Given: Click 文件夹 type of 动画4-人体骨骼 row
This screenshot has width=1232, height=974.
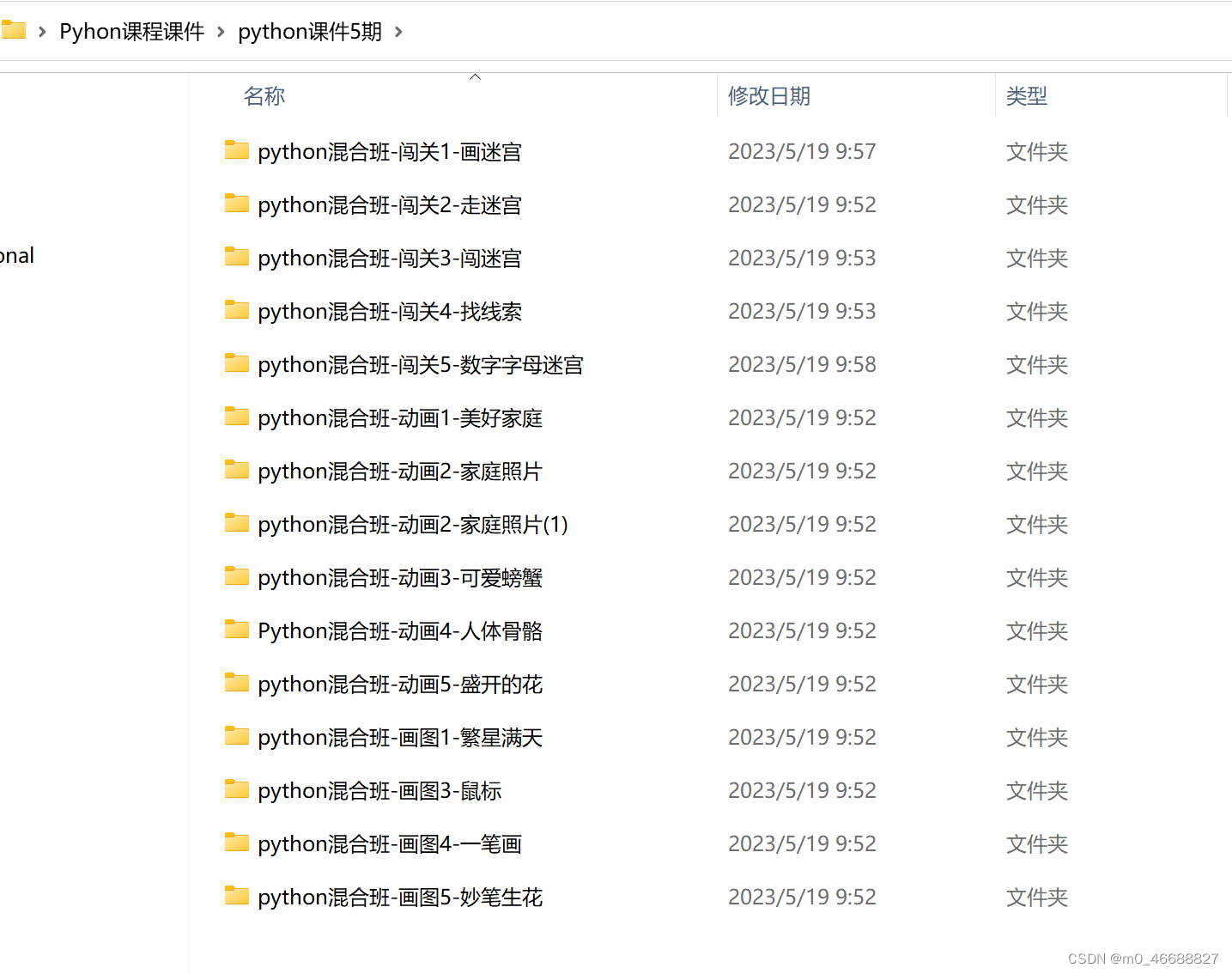Looking at the screenshot, I should pyautogui.click(x=1037, y=631).
